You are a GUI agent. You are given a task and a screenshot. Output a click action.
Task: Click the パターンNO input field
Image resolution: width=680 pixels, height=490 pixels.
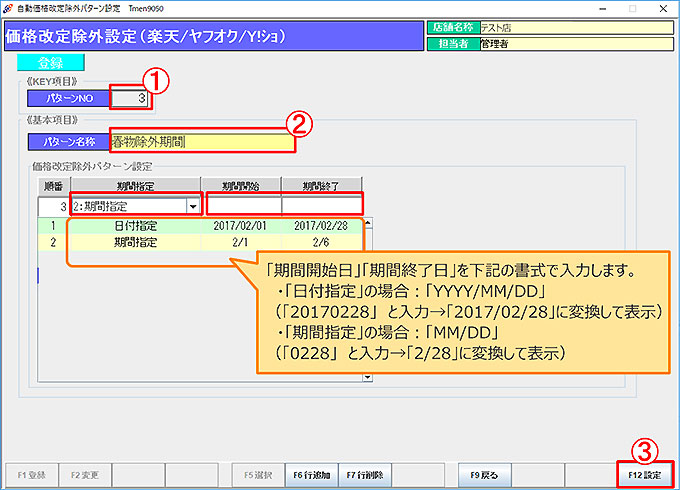click(x=130, y=98)
